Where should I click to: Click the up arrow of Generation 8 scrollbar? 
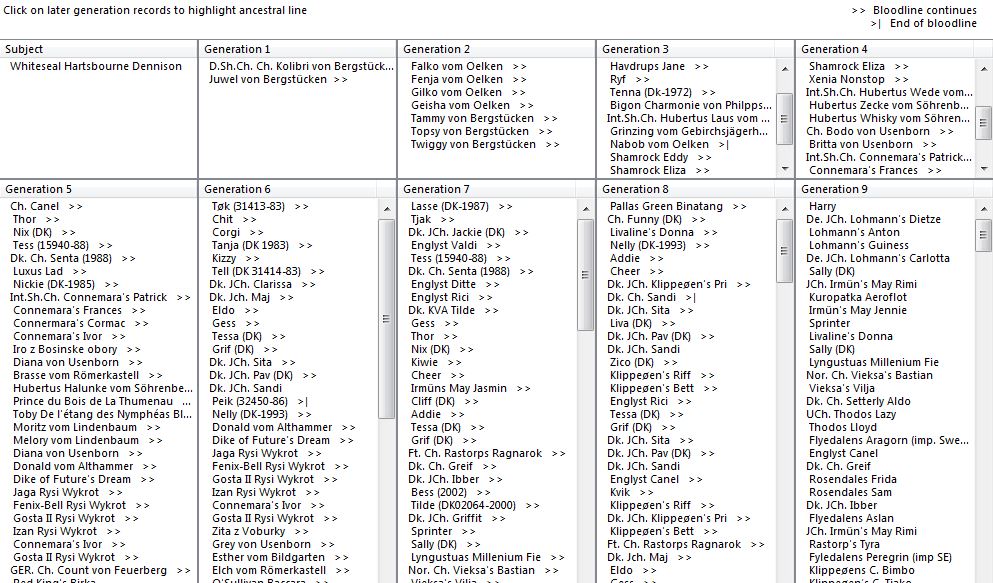coord(785,208)
